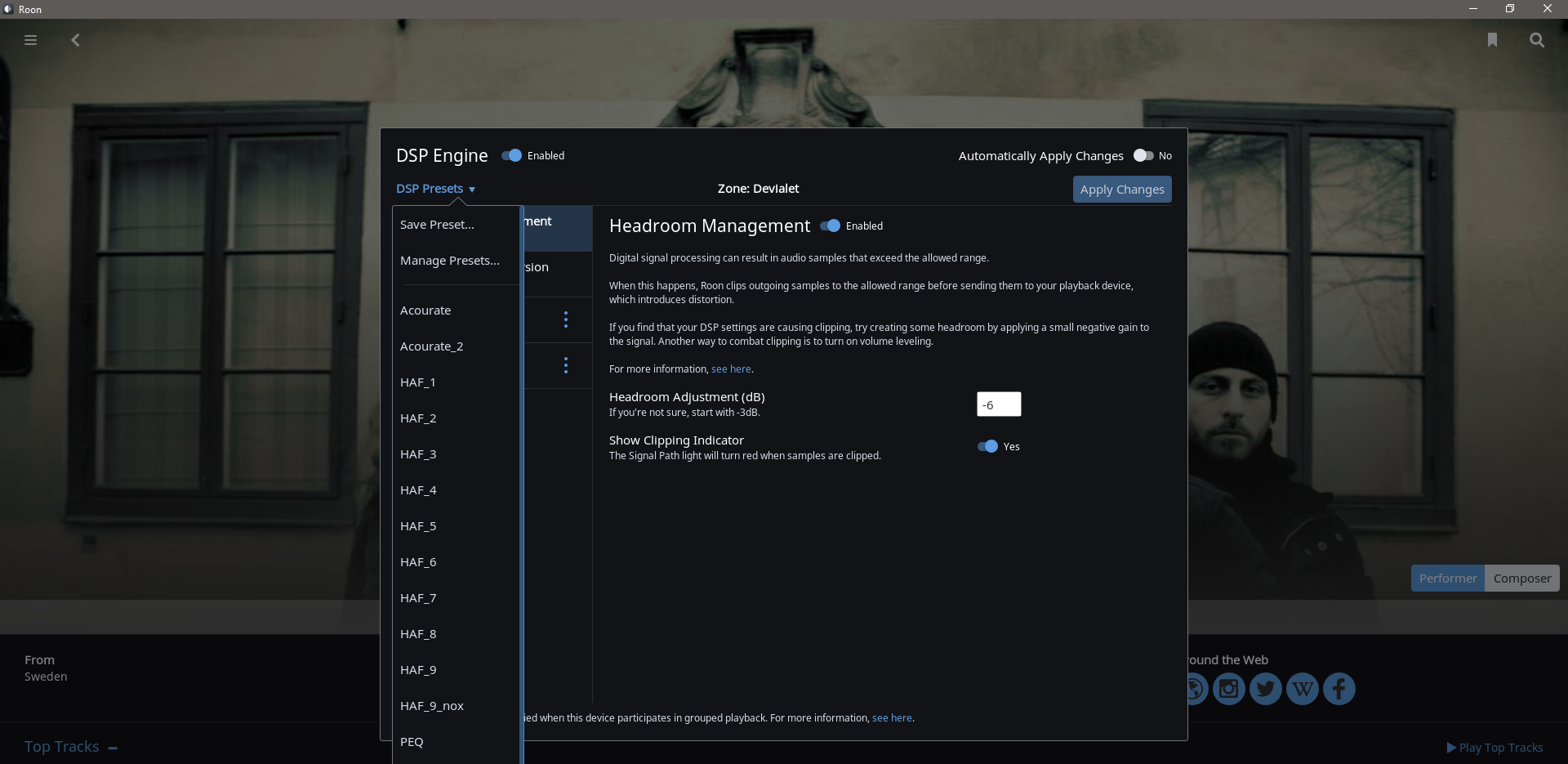Image resolution: width=1568 pixels, height=764 pixels.
Task: Collapse the DSP Presets dropdown
Action: pyautogui.click(x=435, y=189)
